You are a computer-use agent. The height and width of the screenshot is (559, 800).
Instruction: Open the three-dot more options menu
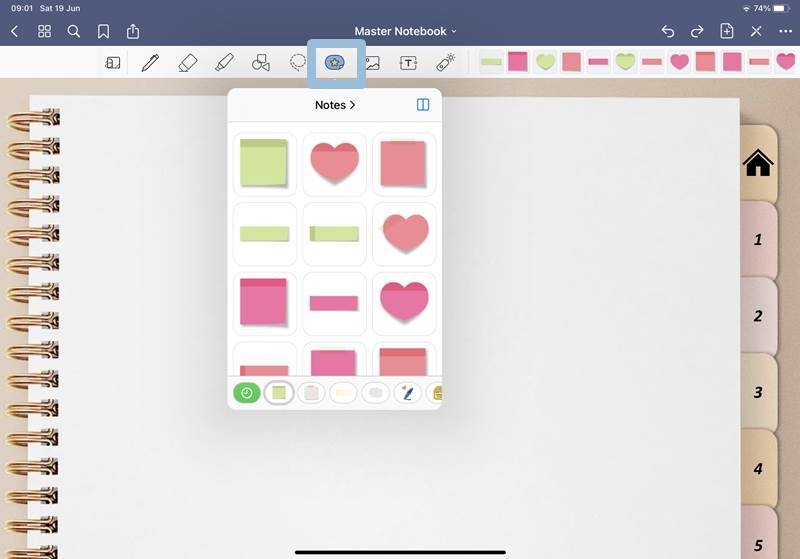786,32
